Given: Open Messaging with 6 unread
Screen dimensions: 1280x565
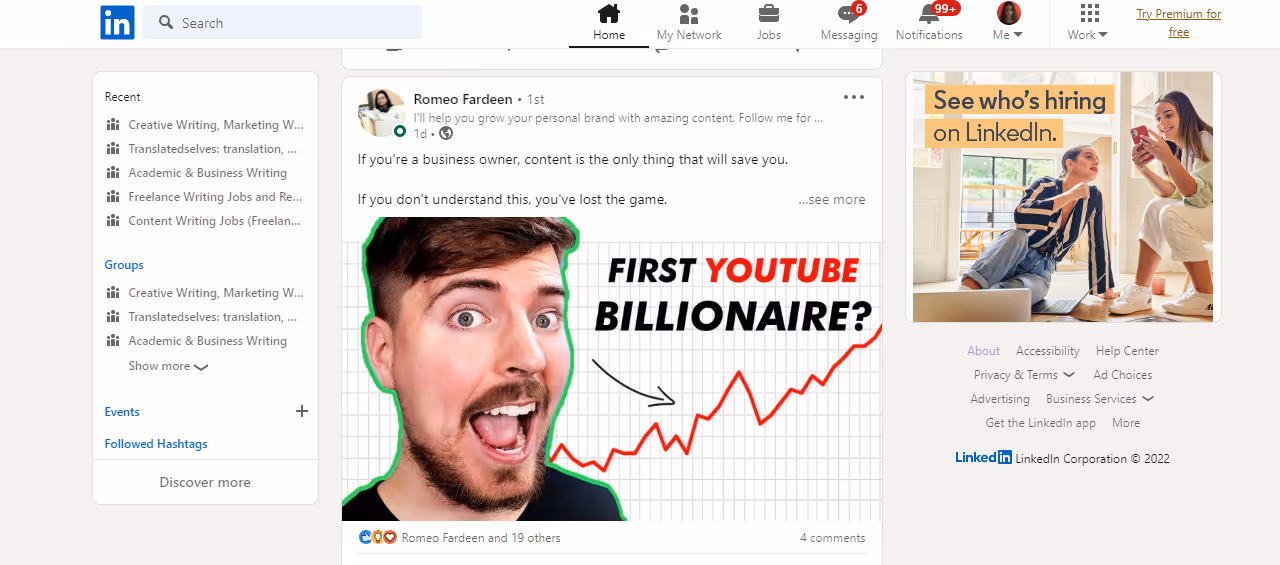Looking at the screenshot, I should coord(849,23).
